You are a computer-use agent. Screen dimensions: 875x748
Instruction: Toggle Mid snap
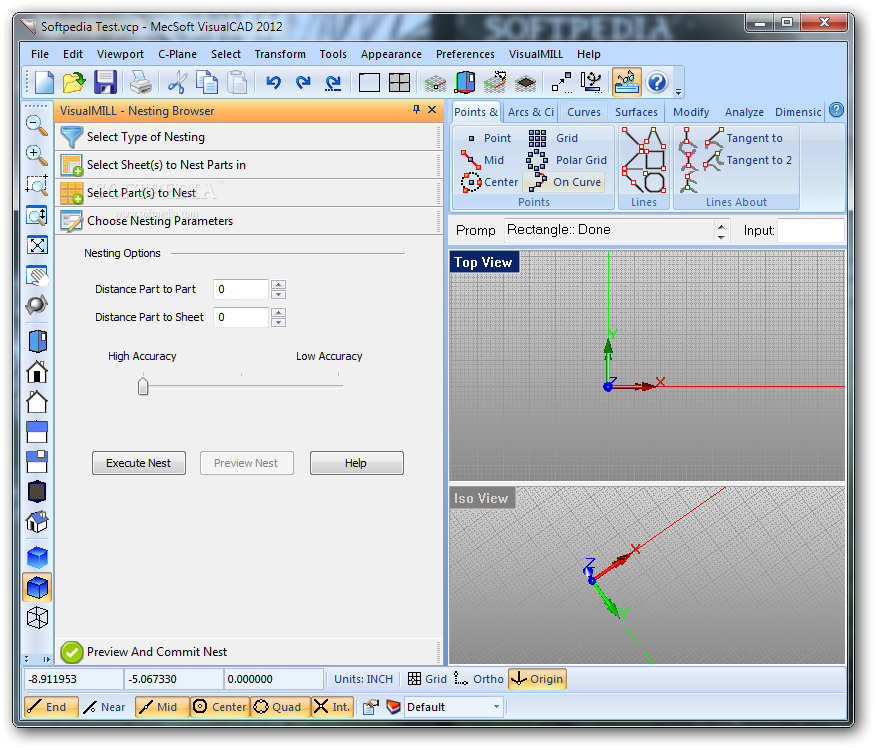coord(162,707)
